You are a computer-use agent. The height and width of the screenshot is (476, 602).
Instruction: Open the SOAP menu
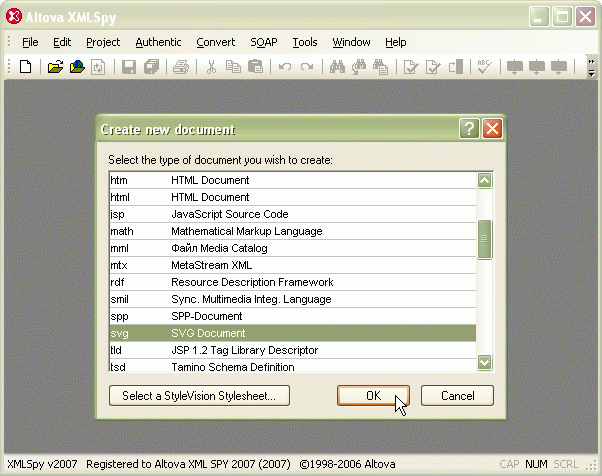(264, 42)
